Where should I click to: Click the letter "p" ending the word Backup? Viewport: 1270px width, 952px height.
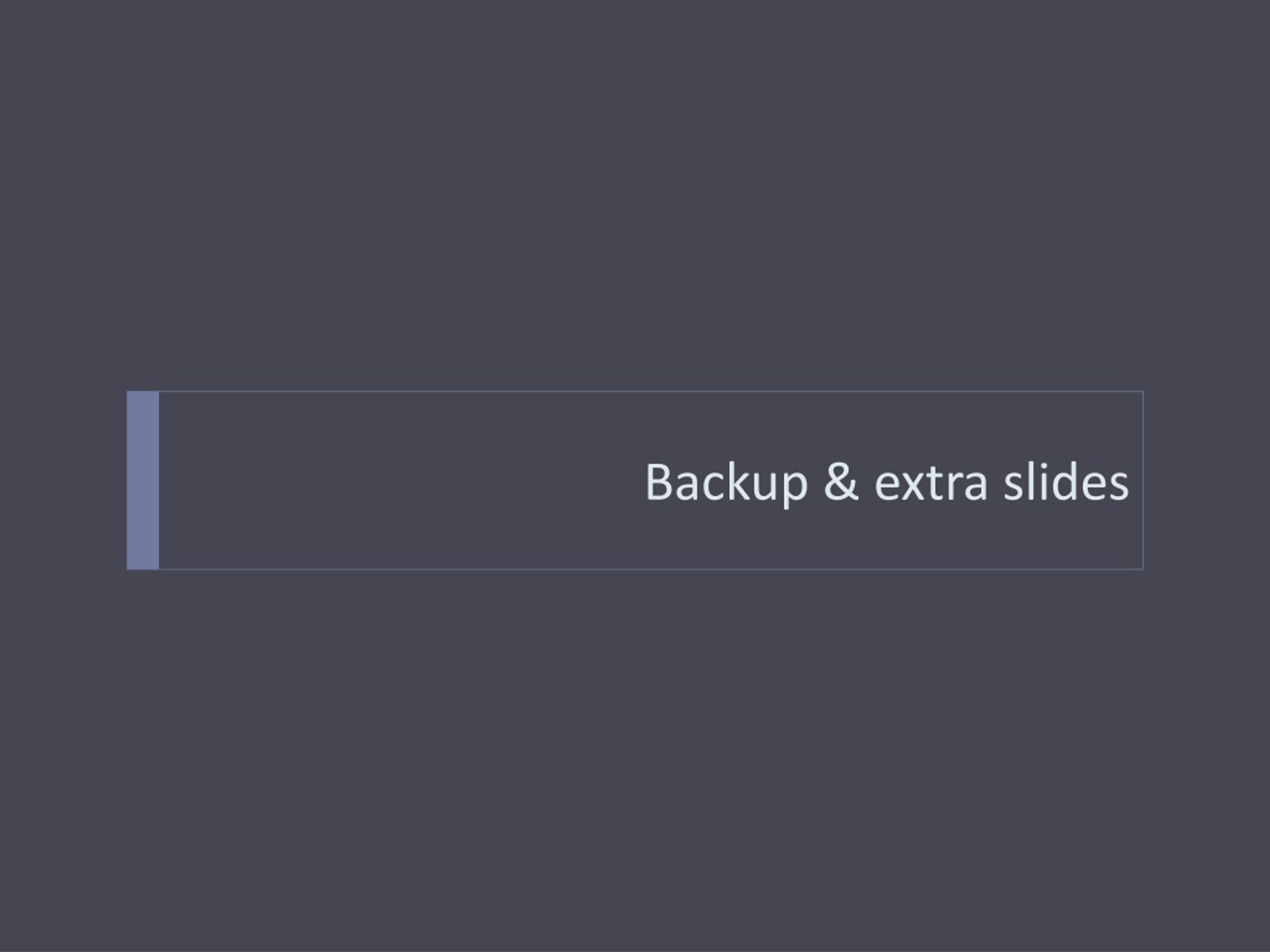tap(795, 491)
